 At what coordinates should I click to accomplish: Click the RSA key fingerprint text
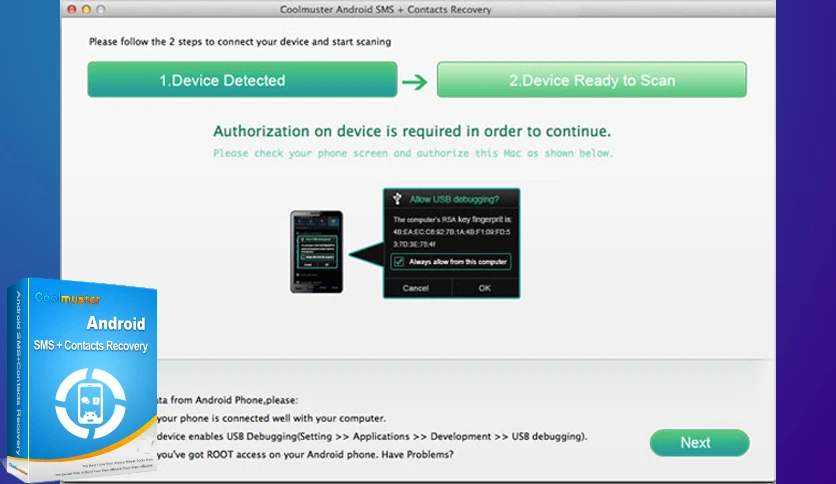pos(452,231)
